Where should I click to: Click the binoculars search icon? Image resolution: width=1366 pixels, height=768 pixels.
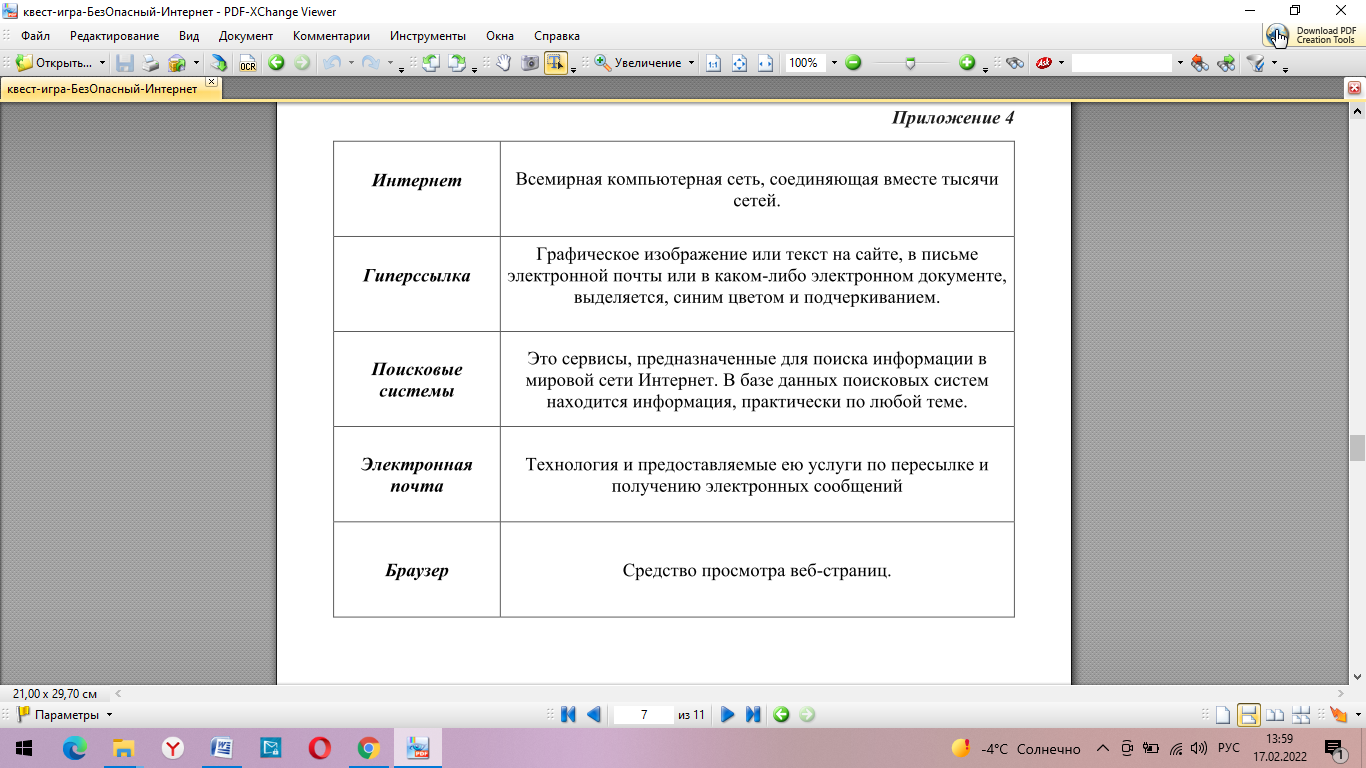[x=1015, y=63]
